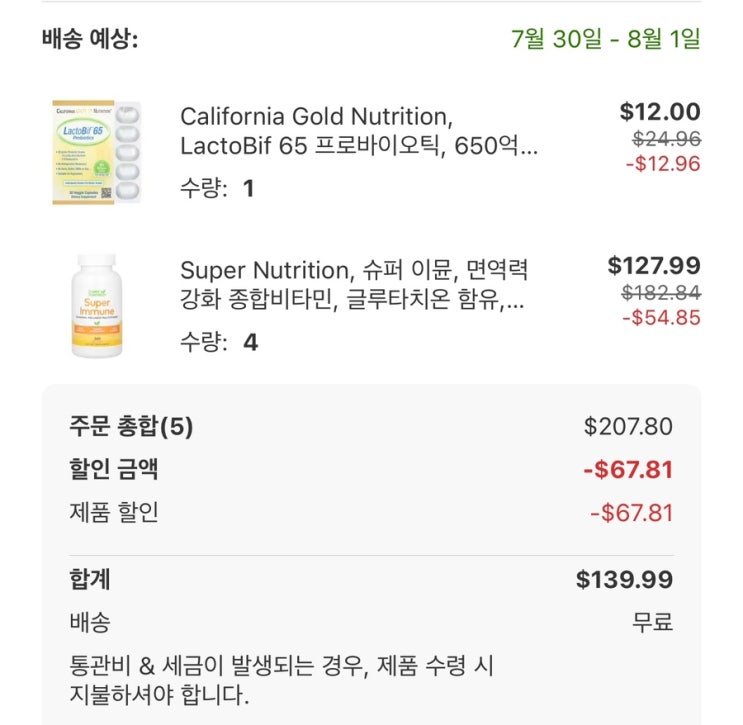Tap the -$12.96 discount amount
Screen dimensions: 743x725
coord(662,163)
